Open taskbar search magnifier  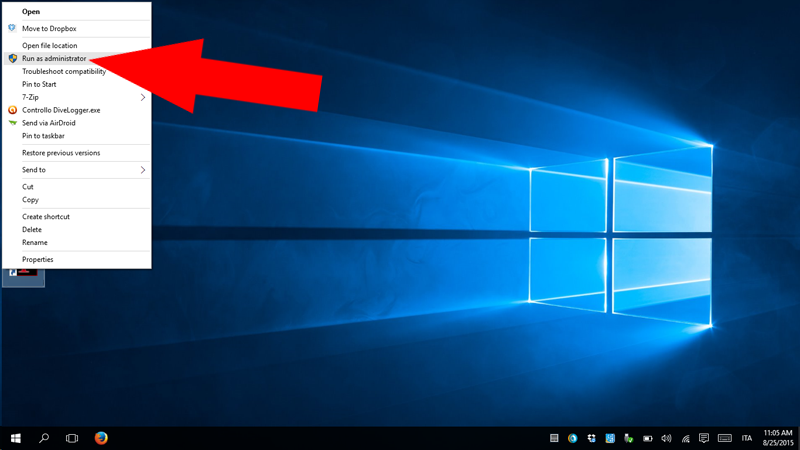coord(44,438)
